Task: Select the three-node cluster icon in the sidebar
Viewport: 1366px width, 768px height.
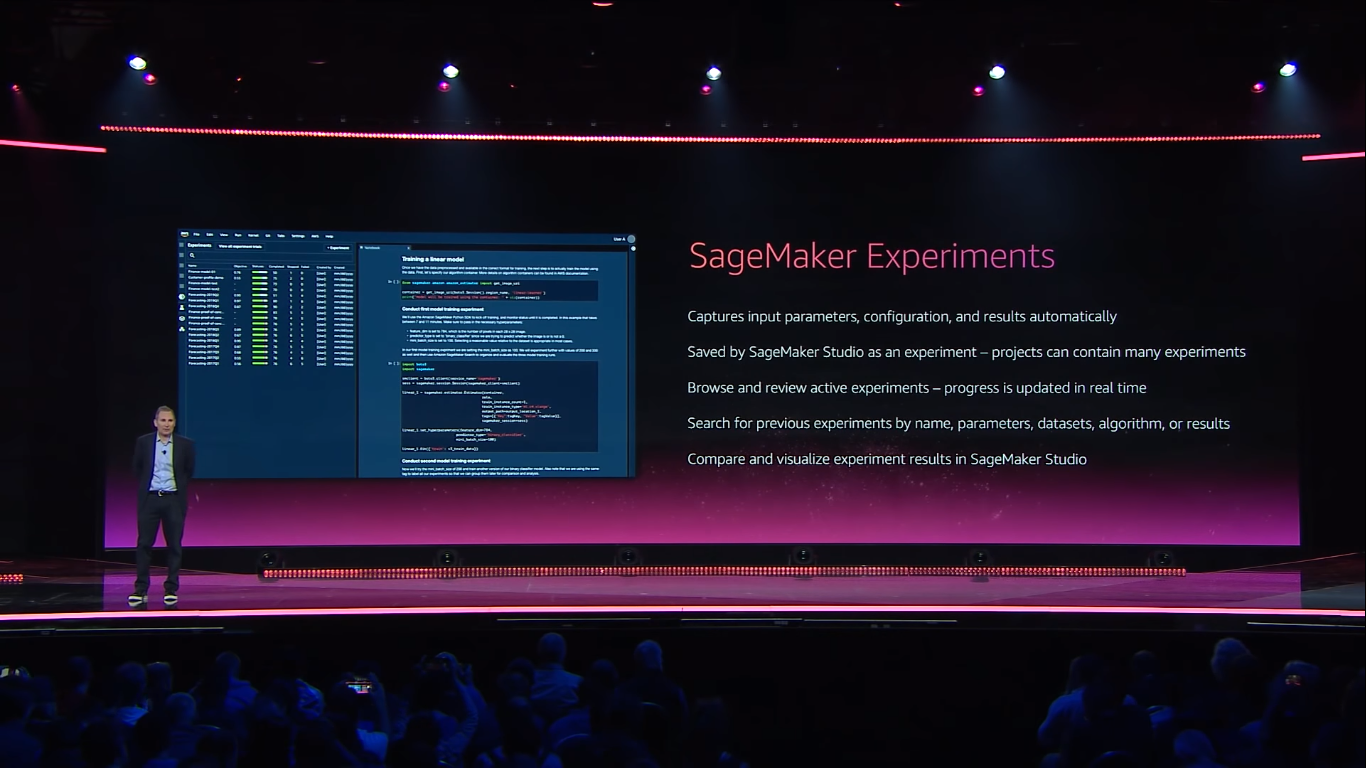Action: pyautogui.click(x=182, y=329)
